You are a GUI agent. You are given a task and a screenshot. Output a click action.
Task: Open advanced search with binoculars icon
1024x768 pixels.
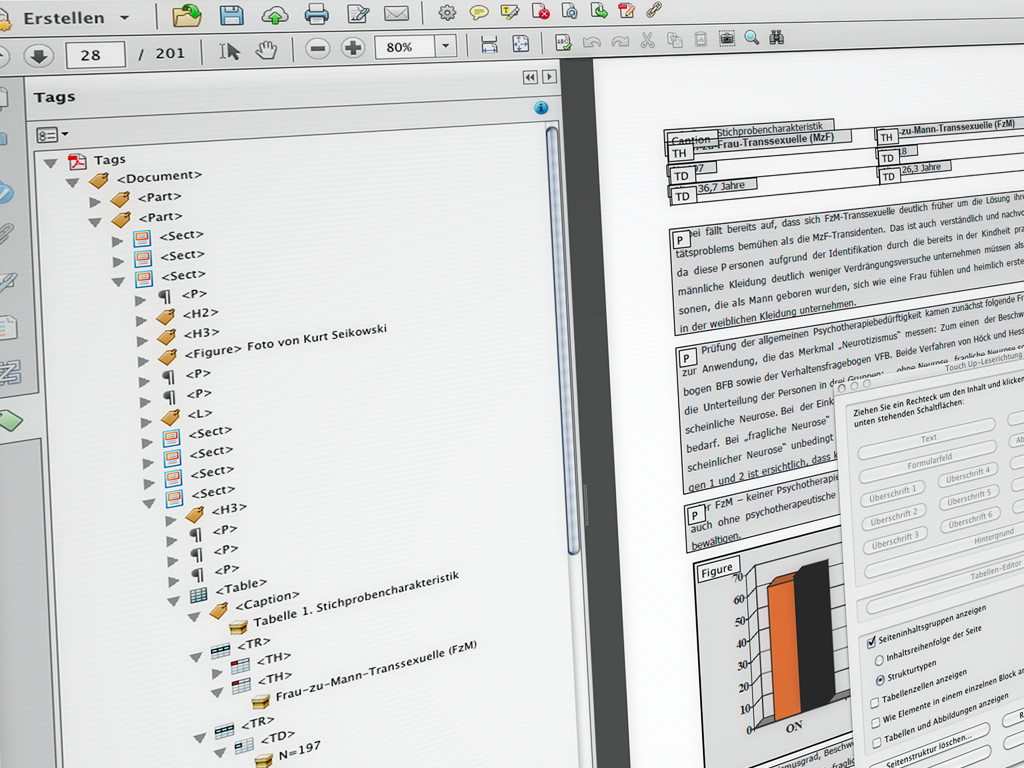click(776, 37)
